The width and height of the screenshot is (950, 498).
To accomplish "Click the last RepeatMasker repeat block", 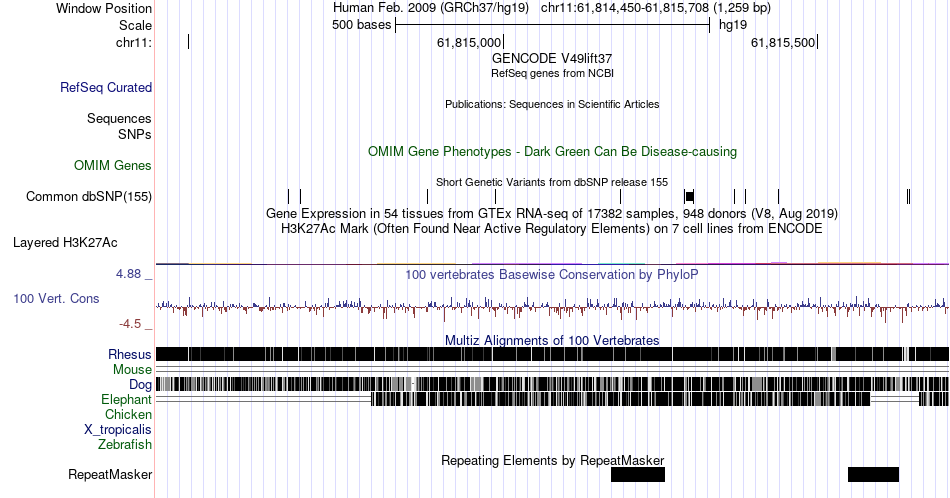I will pos(874,474).
